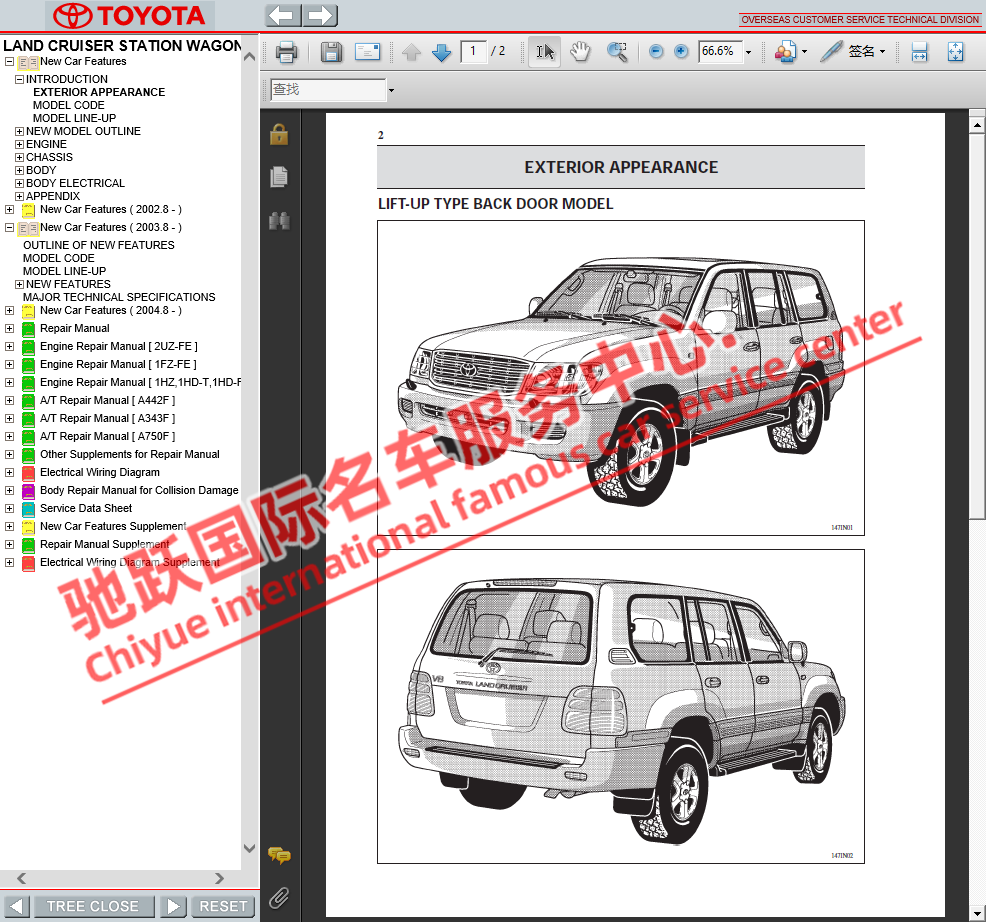Click the 查找 find text field
Image resolution: width=986 pixels, height=922 pixels.
328,90
